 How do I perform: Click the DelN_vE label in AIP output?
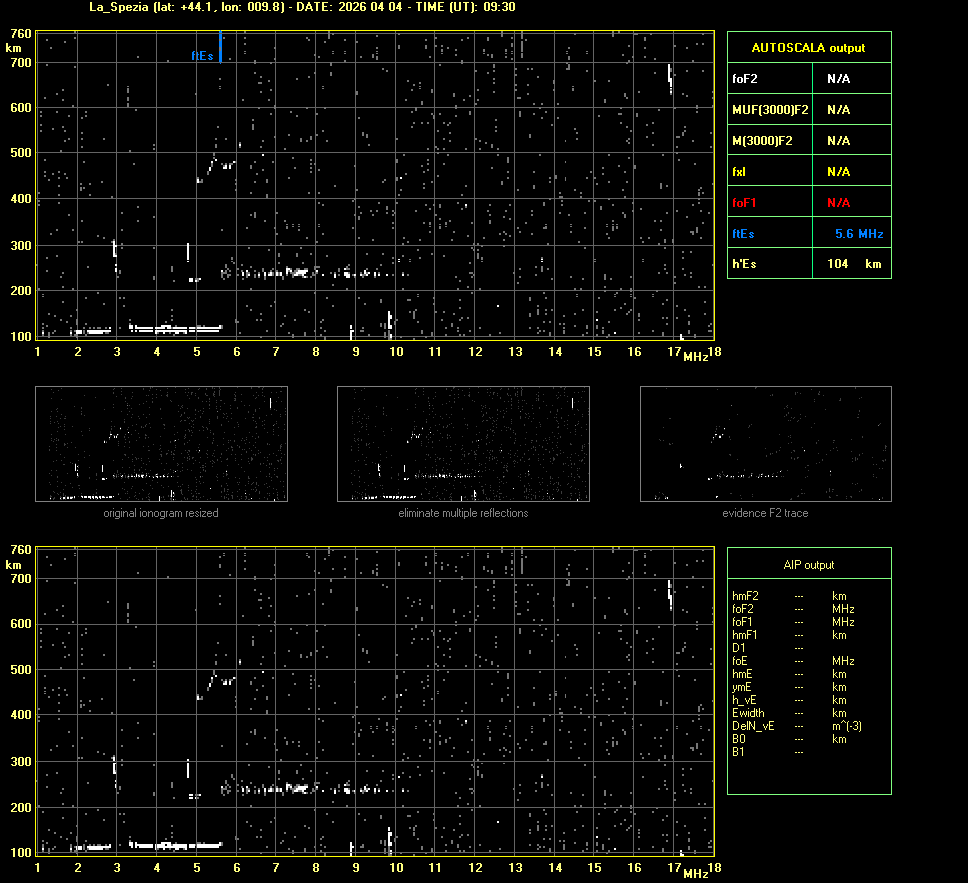pyautogui.click(x=751, y=726)
